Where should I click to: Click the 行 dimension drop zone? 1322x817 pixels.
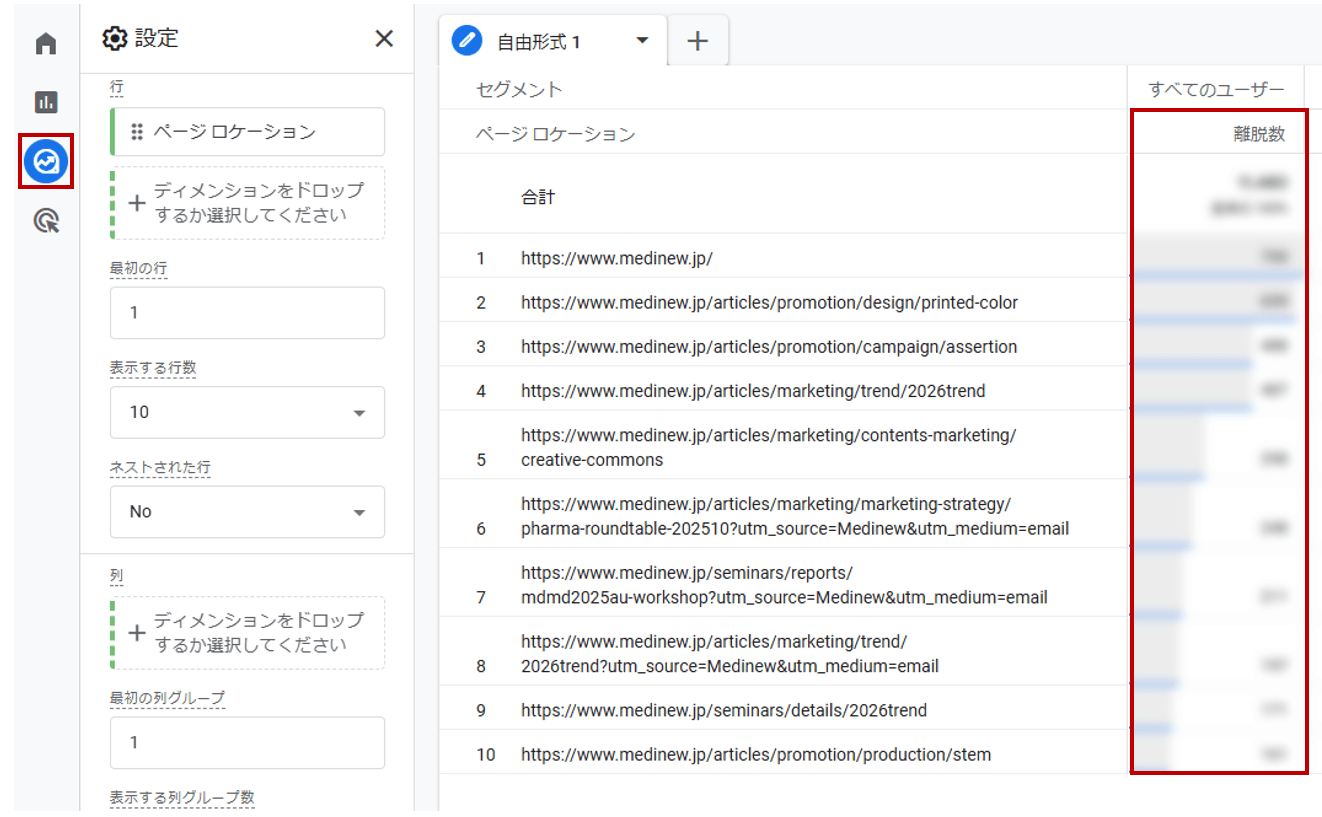coord(246,203)
